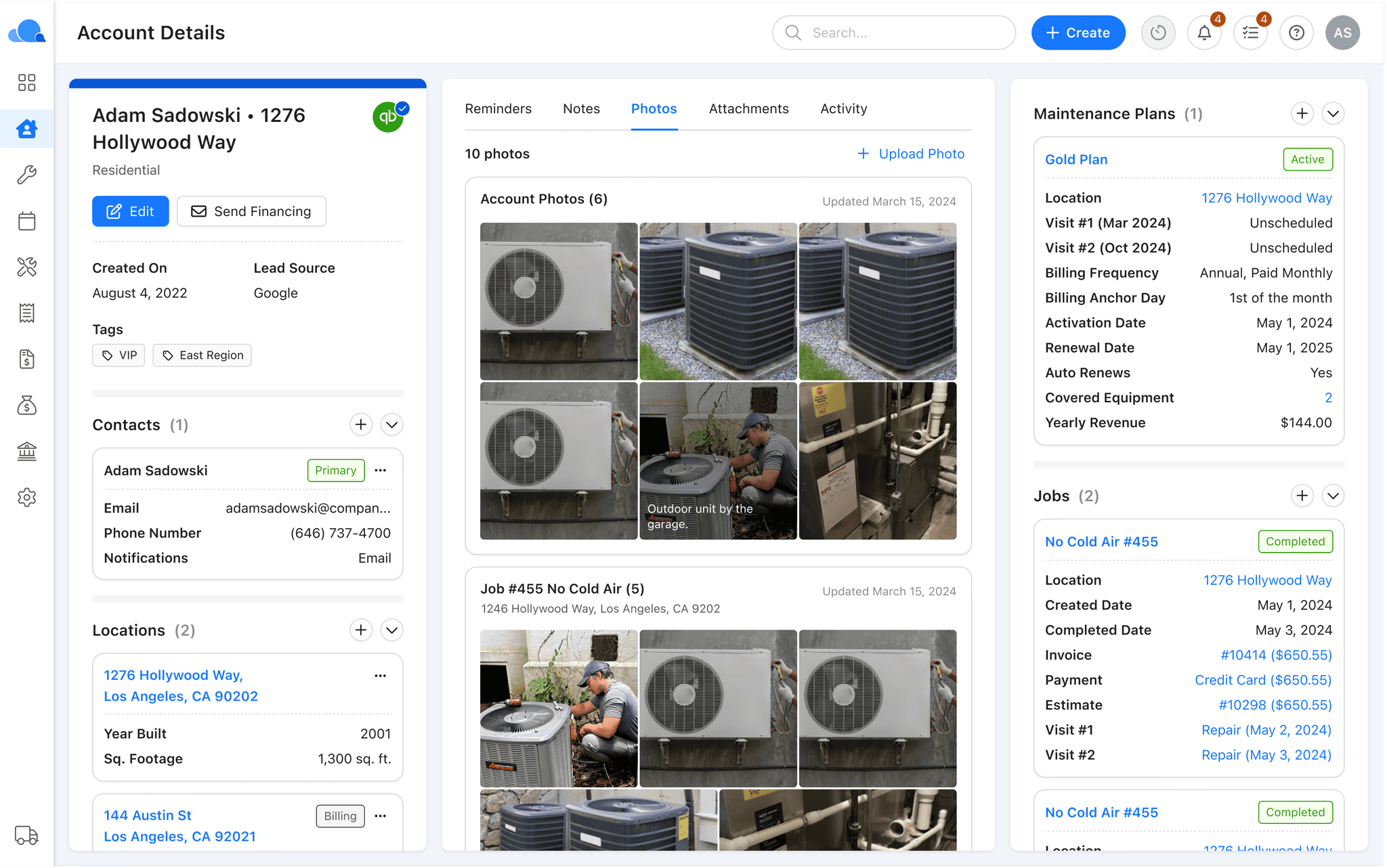
Task: Click the history clock icon
Action: click(x=1158, y=32)
